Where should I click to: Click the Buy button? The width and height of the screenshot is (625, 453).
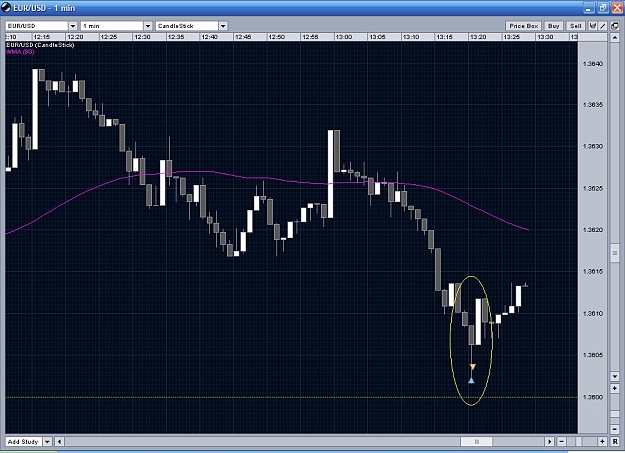pyautogui.click(x=554, y=26)
